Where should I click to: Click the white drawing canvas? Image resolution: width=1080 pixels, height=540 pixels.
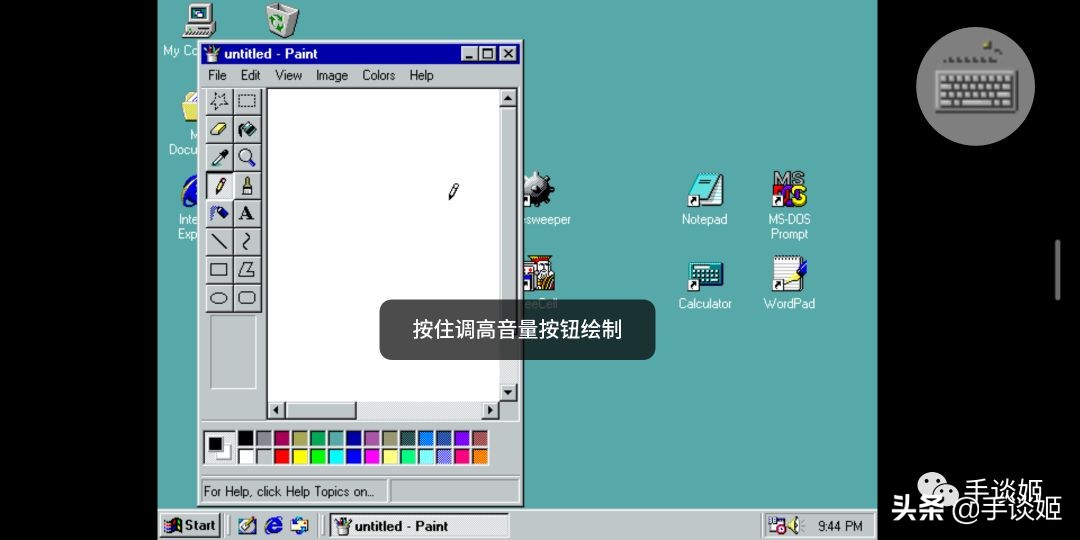point(383,245)
